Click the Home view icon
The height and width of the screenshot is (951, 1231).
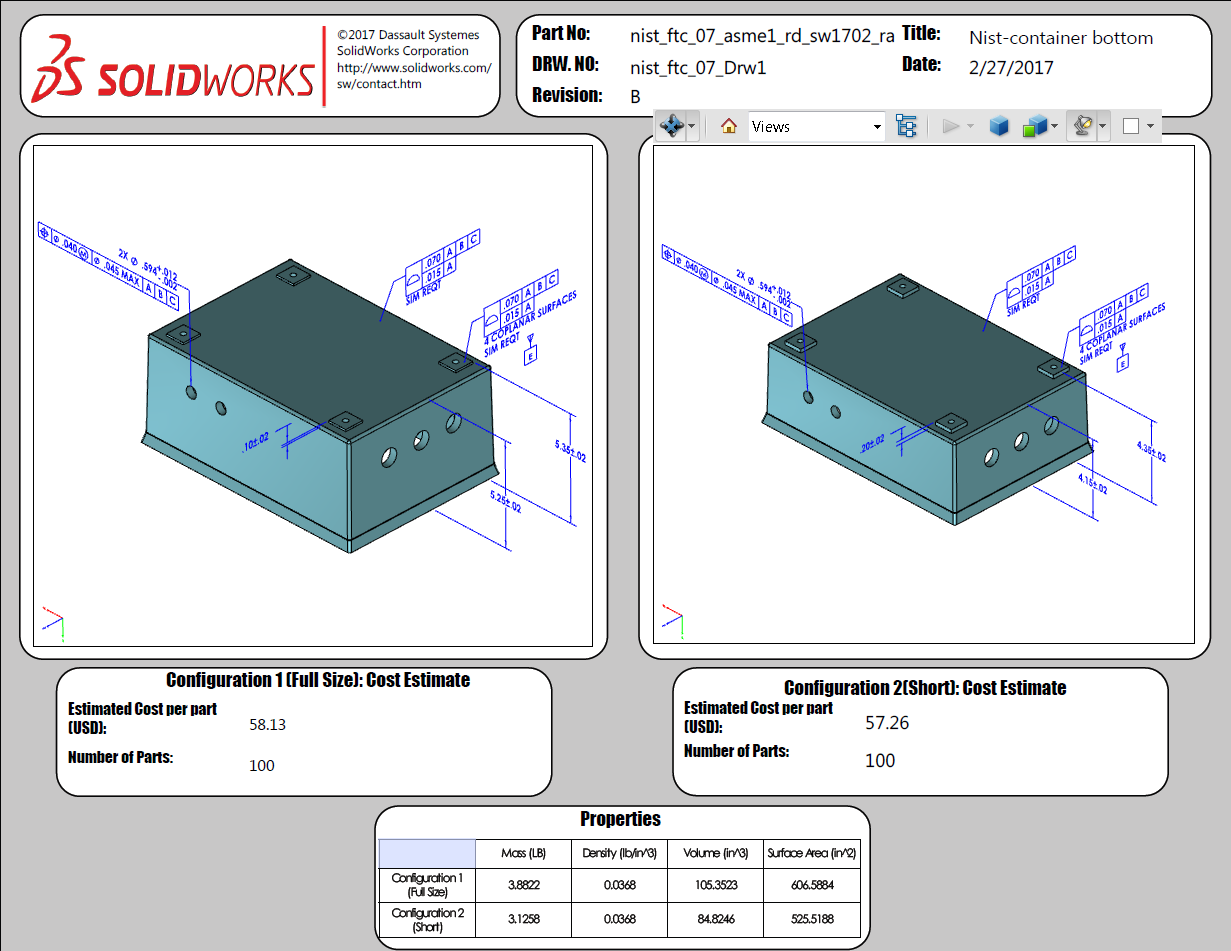click(x=727, y=125)
